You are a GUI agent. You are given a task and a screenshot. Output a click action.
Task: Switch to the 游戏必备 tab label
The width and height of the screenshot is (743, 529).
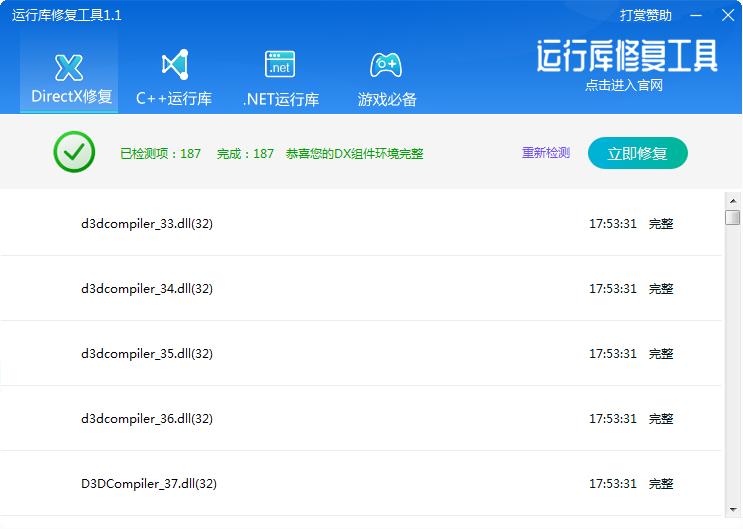pos(387,99)
